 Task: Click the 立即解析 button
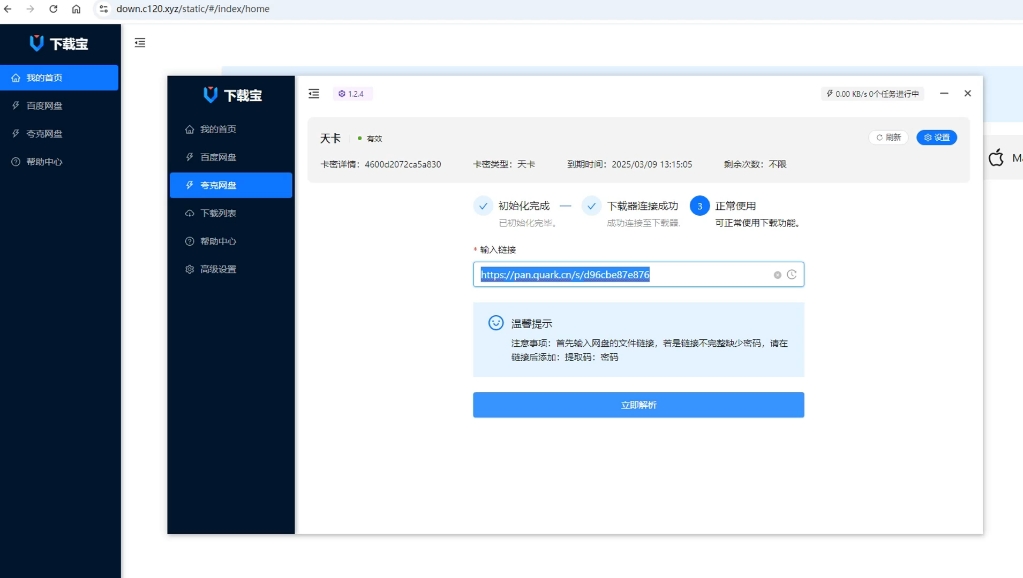(x=638, y=405)
